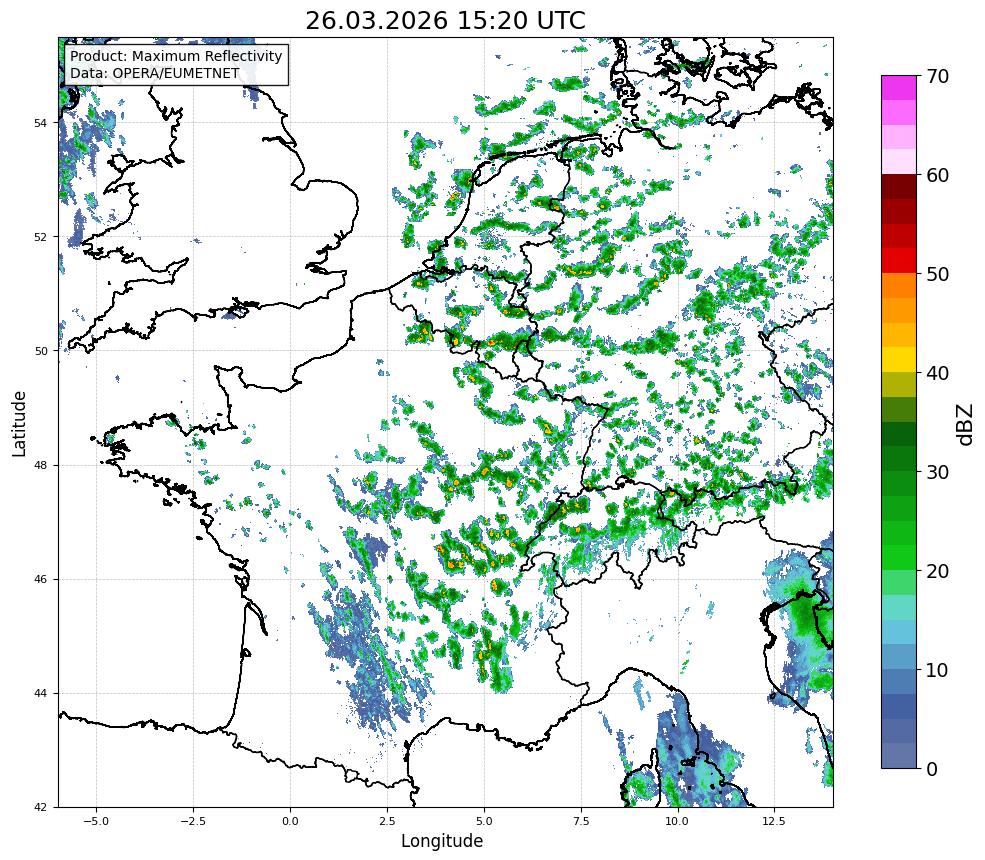This screenshot has height=860, width=985.
Task: Click the longitude tick label 2.5
Action: pyautogui.click(x=387, y=821)
